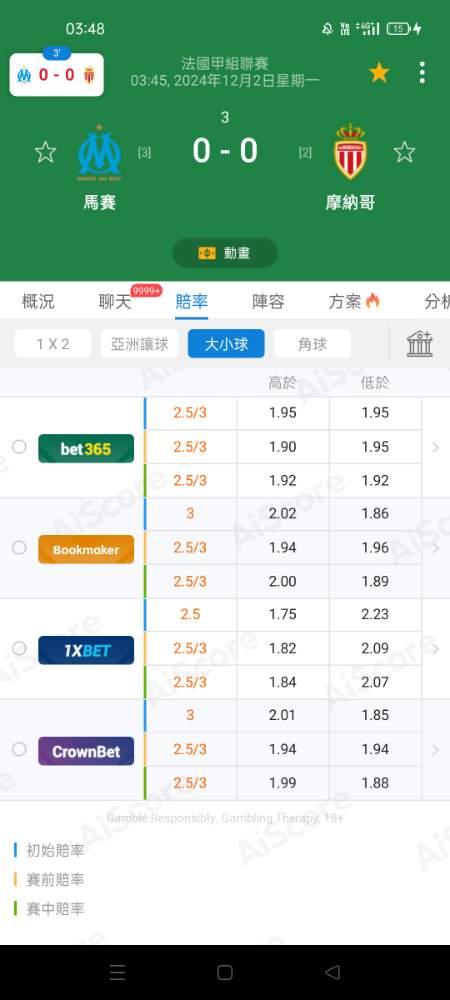Screen dimensions: 450x1000
Task: Expand bet365 odds details chevron
Action: (x=436, y=448)
